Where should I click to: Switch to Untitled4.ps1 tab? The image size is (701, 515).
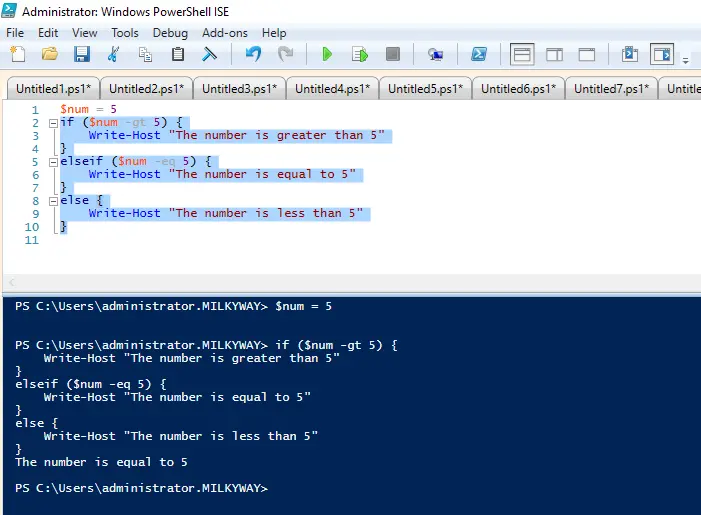332,89
